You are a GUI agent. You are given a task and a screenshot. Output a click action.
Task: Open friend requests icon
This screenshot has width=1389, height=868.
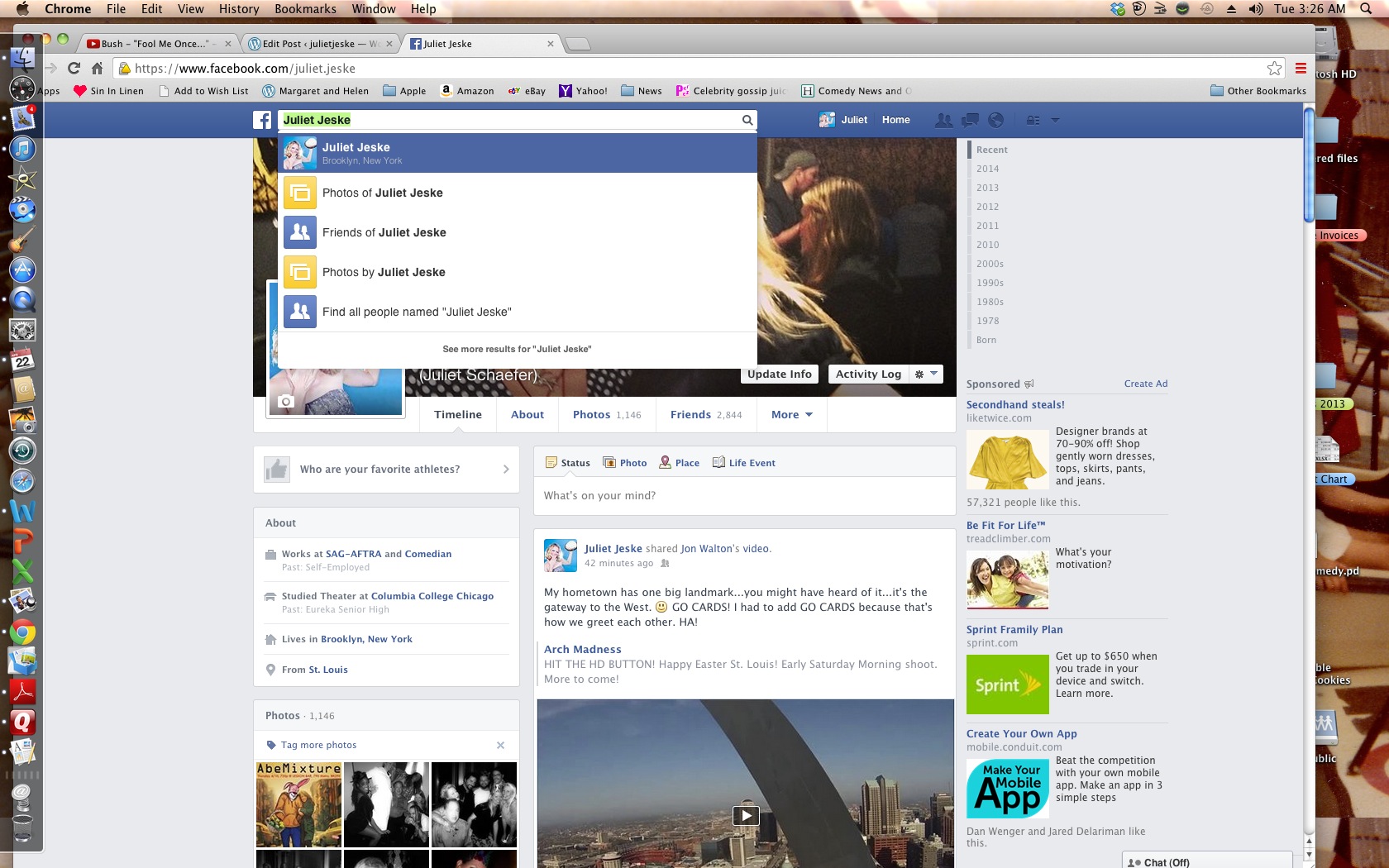pos(943,120)
